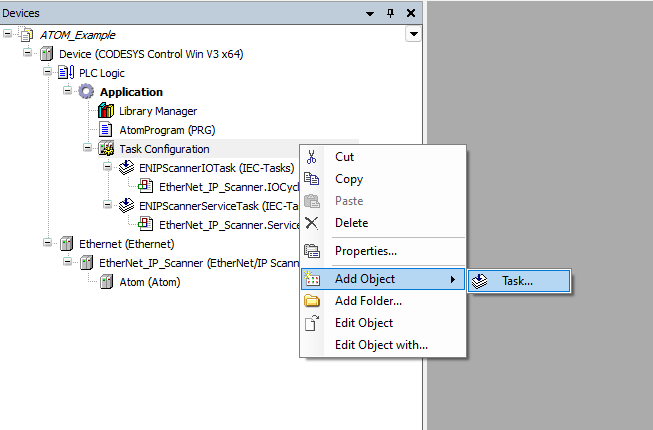This screenshot has height=430, width=653.
Task: Click the Delete X icon
Action: 312,223
